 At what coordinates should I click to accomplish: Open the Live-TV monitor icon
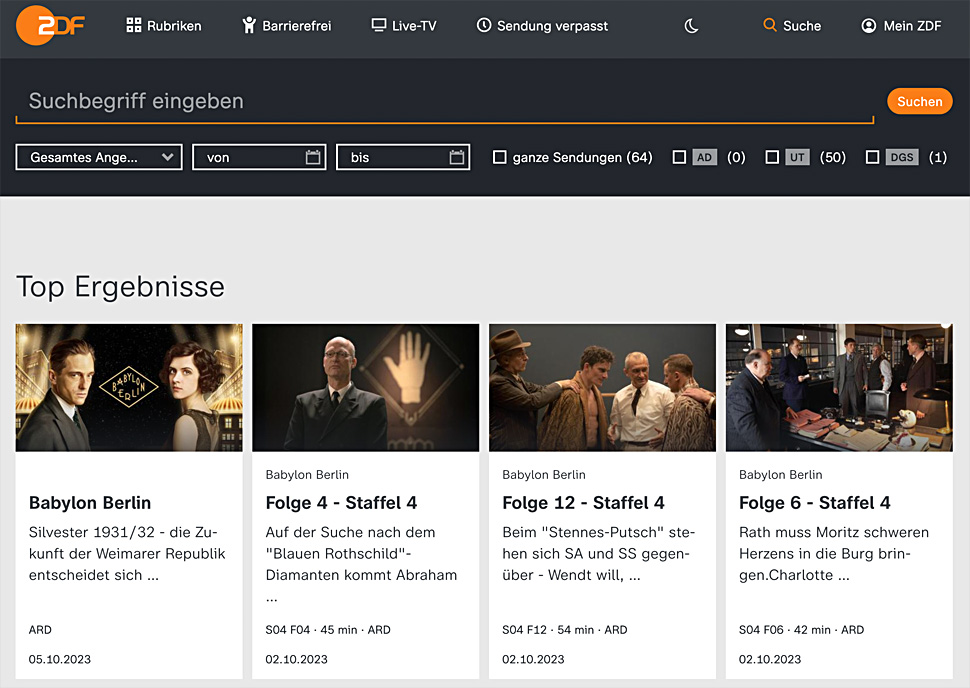(379, 25)
